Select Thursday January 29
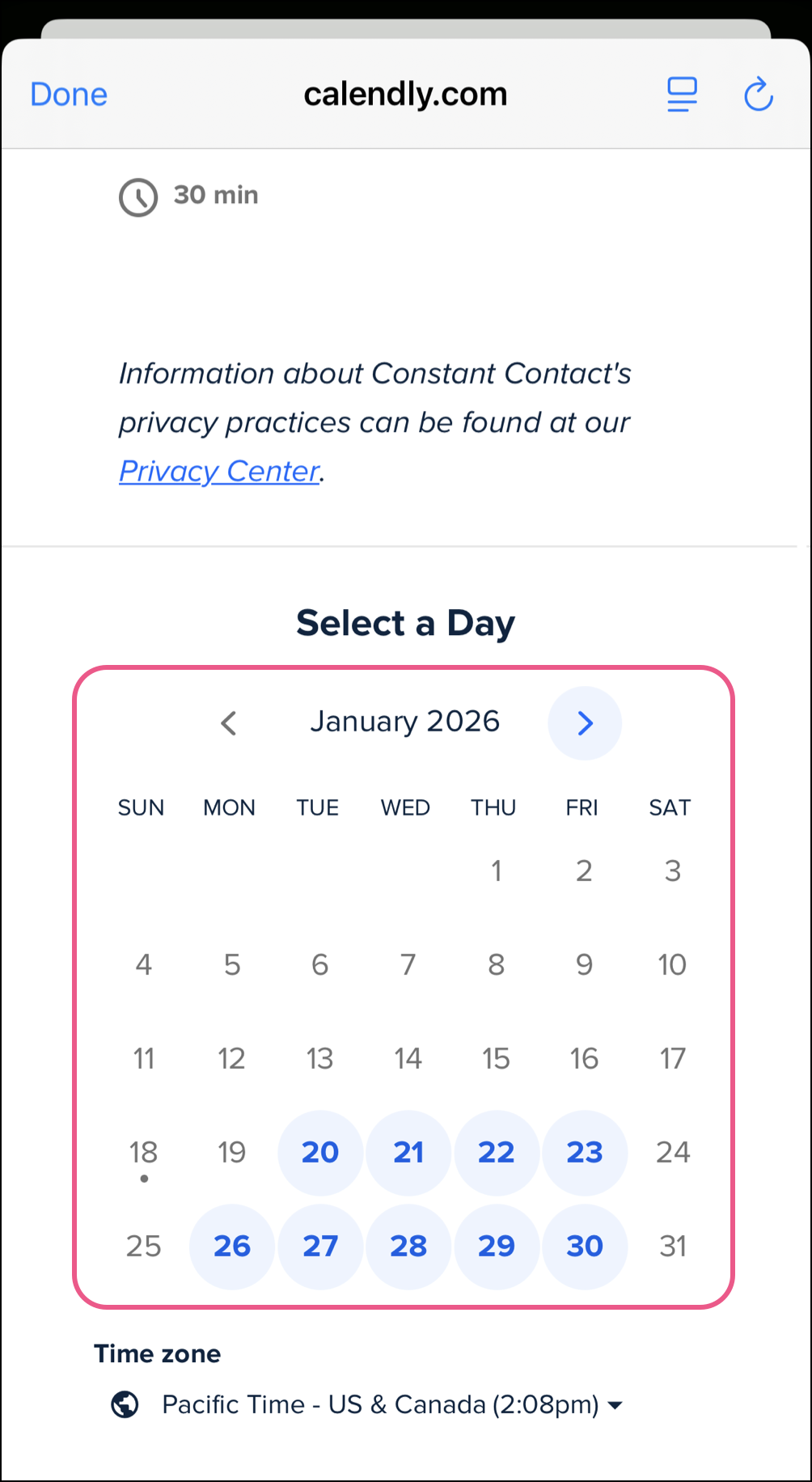 [x=496, y=1246]
